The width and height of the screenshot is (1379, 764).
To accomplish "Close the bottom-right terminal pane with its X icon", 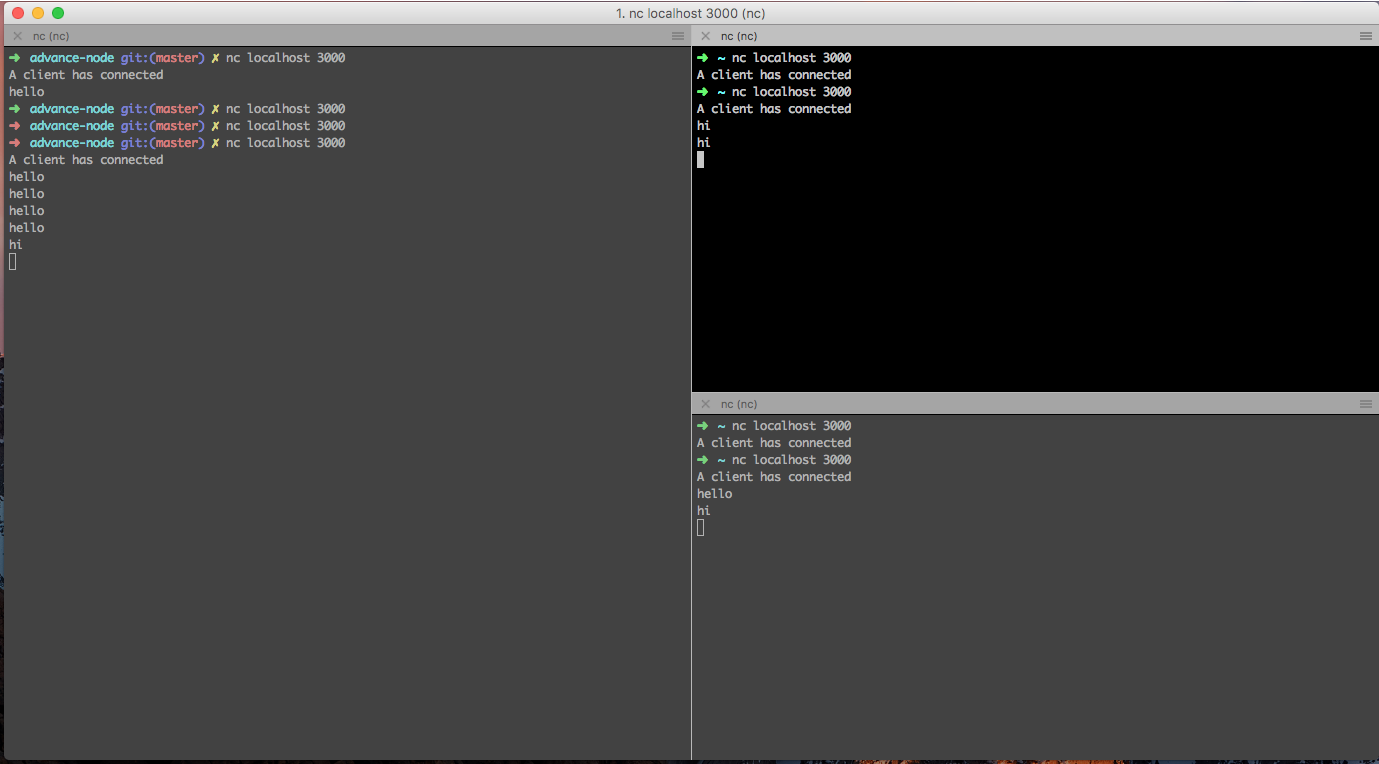I will (705, 404).
